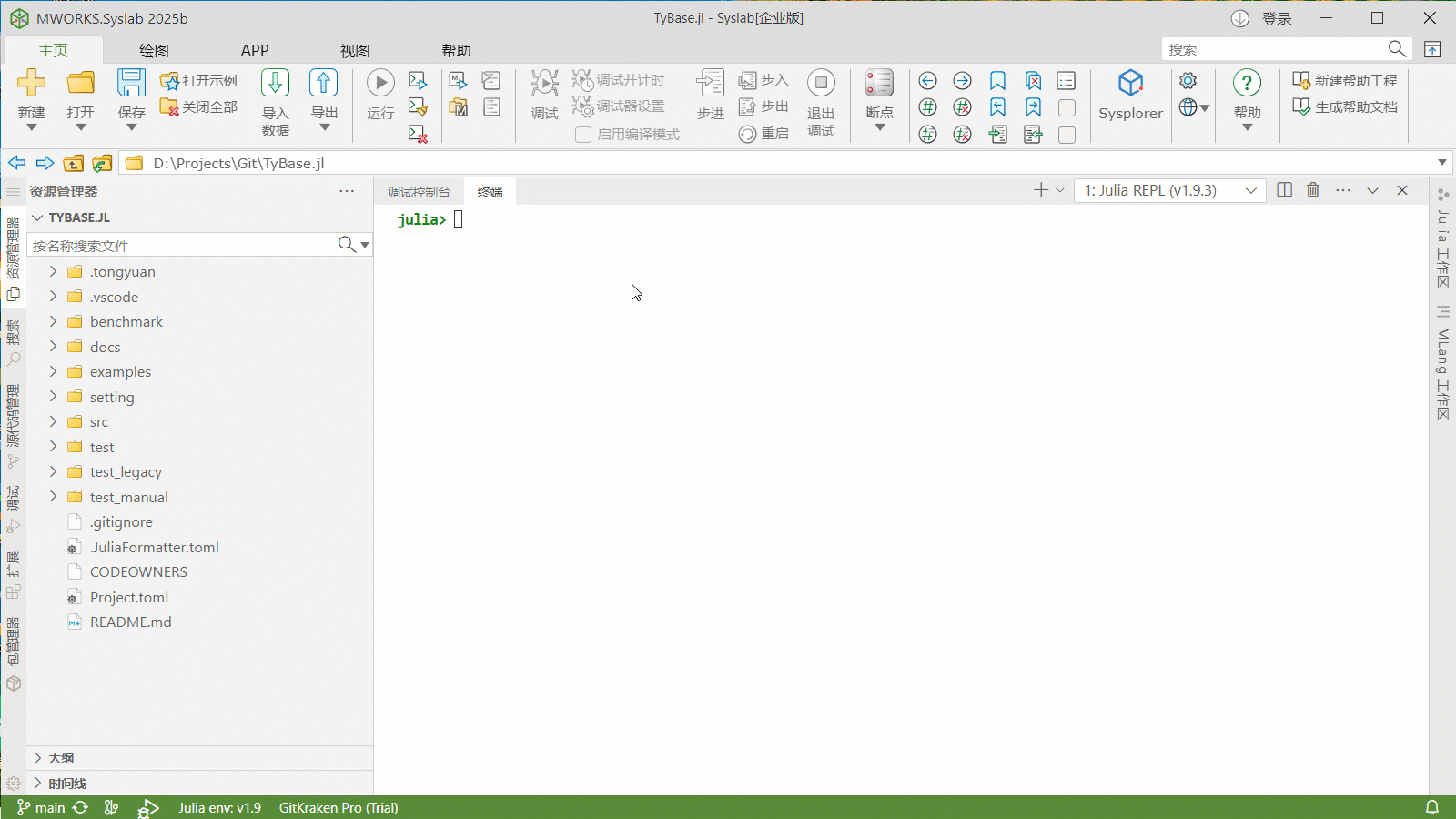This screenshot has width=1456, height=819.
Task: Click the 生成帮助文档 button
Action: [x=1345, y=107]
